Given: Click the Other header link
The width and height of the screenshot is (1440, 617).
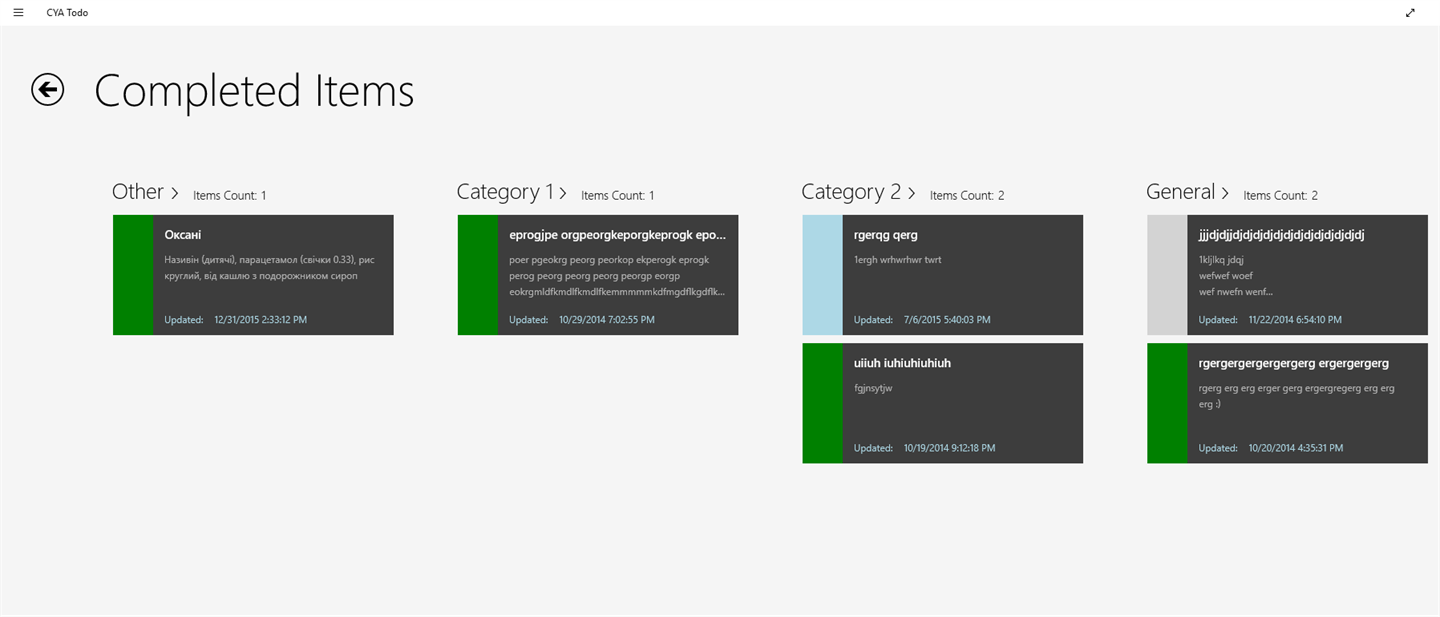Looking at the screenshot, I should click(x=138, y=192).
